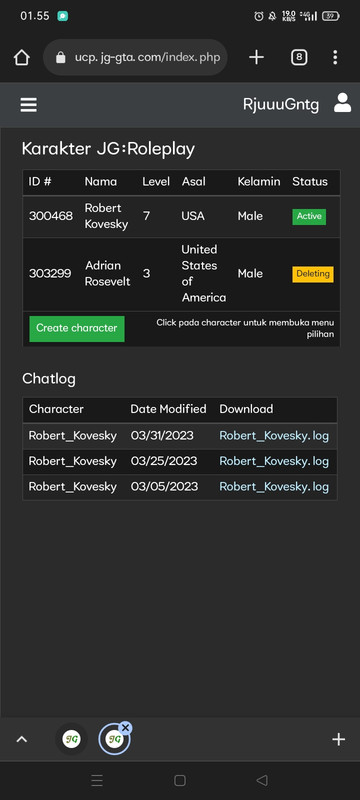Download the 03/05/2023 Robert_Kovesky.log
The height and width of the screenshot is (800, 360).
pos(274,487)
